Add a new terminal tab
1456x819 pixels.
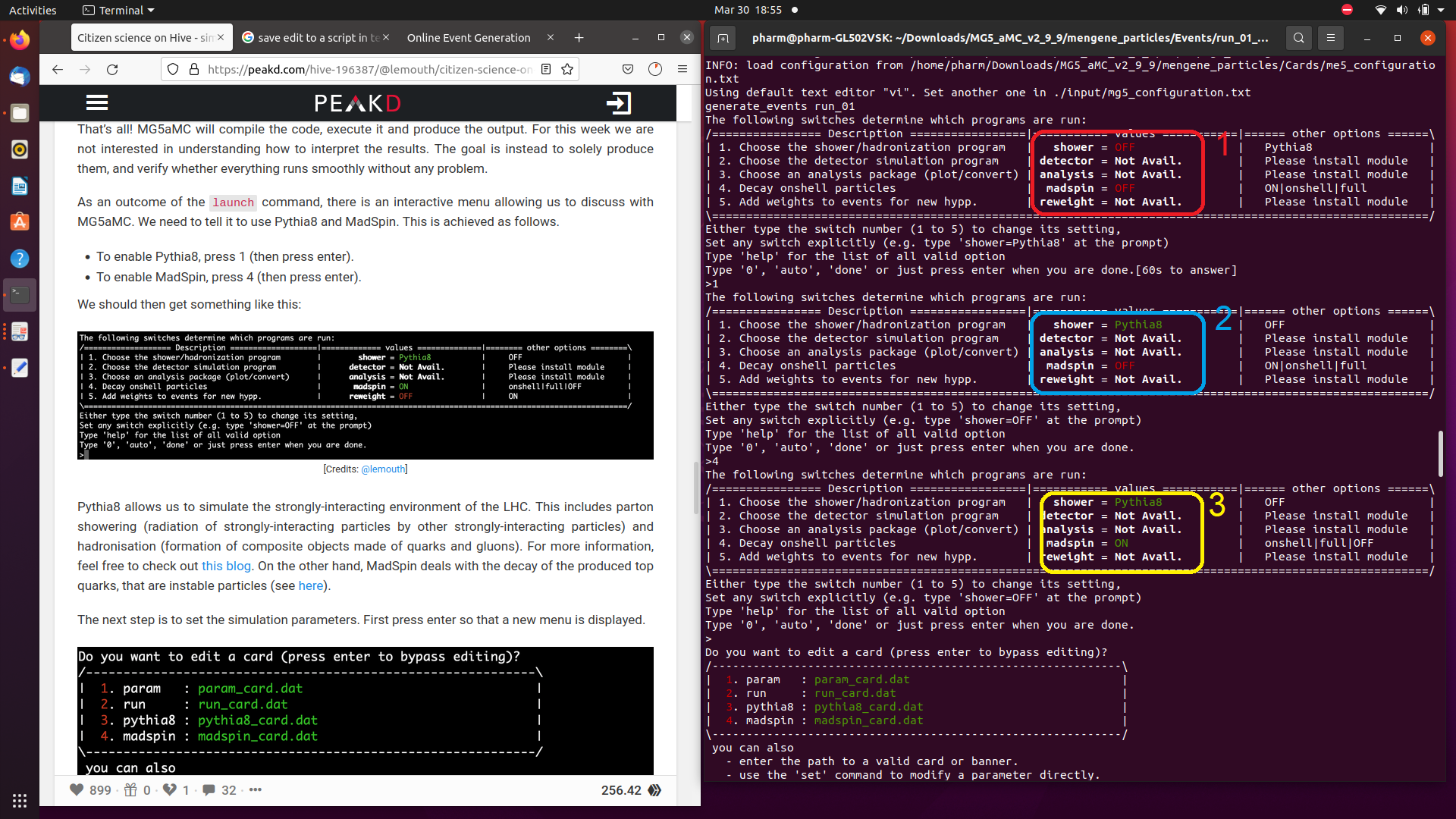click(723, 37)
